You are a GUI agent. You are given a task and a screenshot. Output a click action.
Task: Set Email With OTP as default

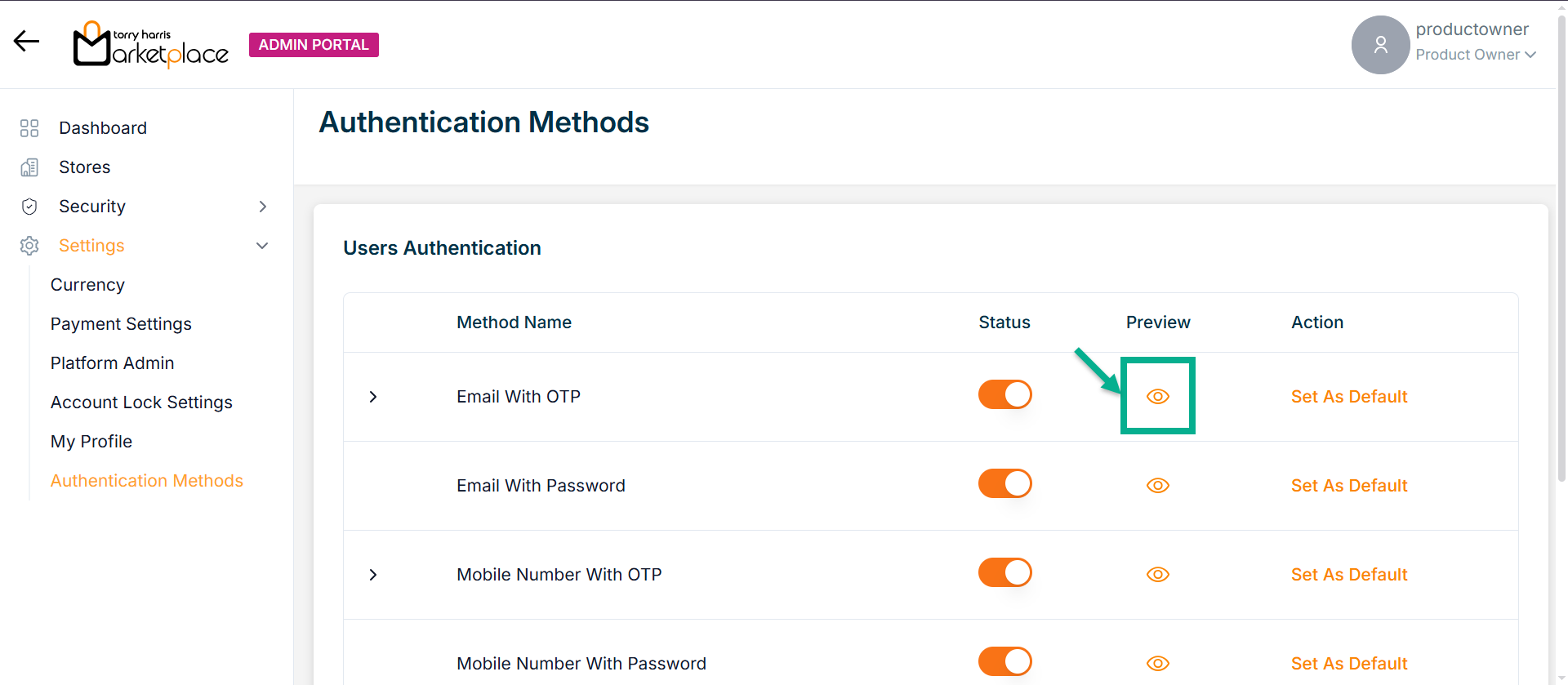coord(1348,397)
